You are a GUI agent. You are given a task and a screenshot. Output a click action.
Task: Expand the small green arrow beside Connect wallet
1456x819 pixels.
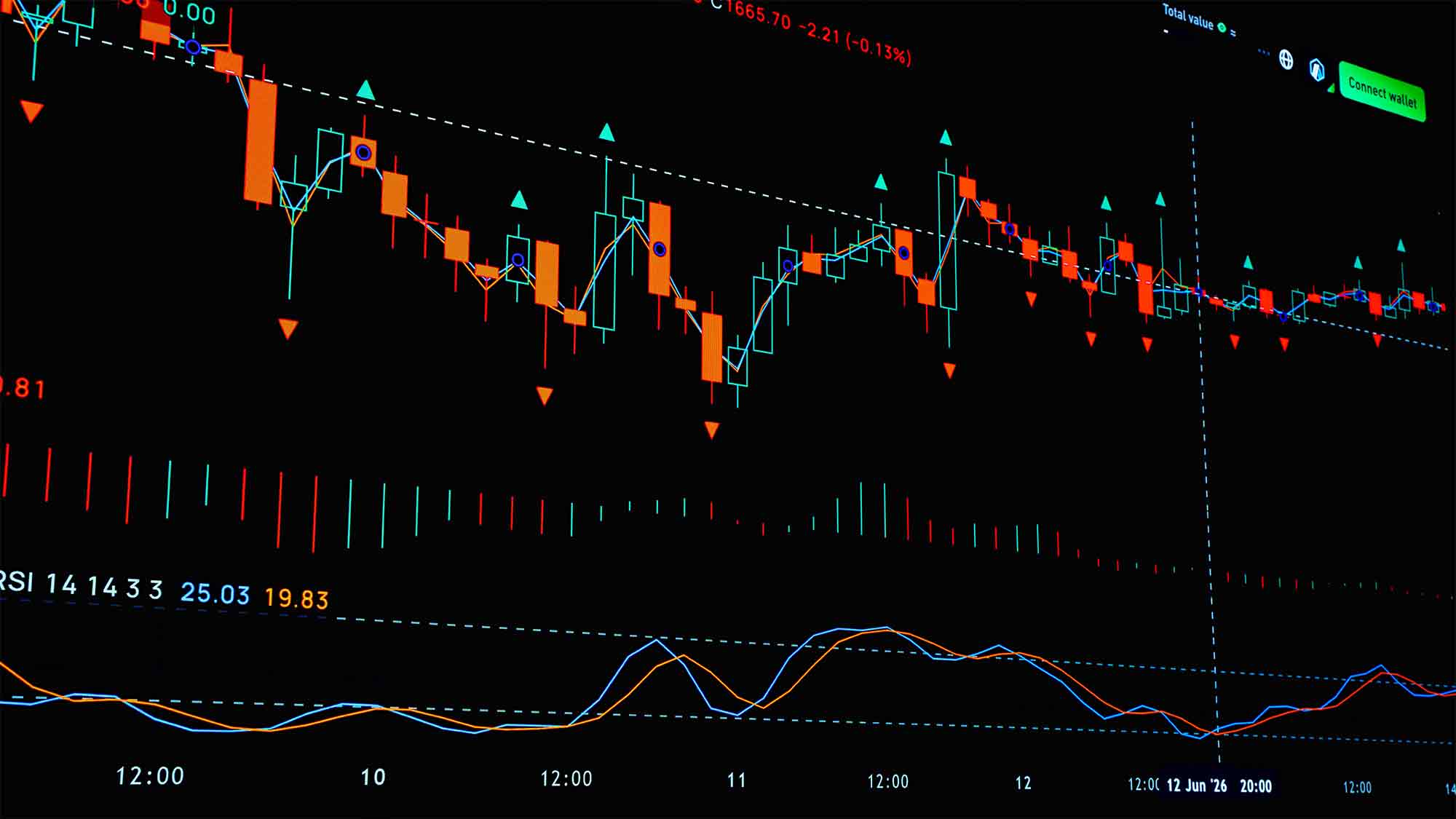click(x=1332, y=88)
